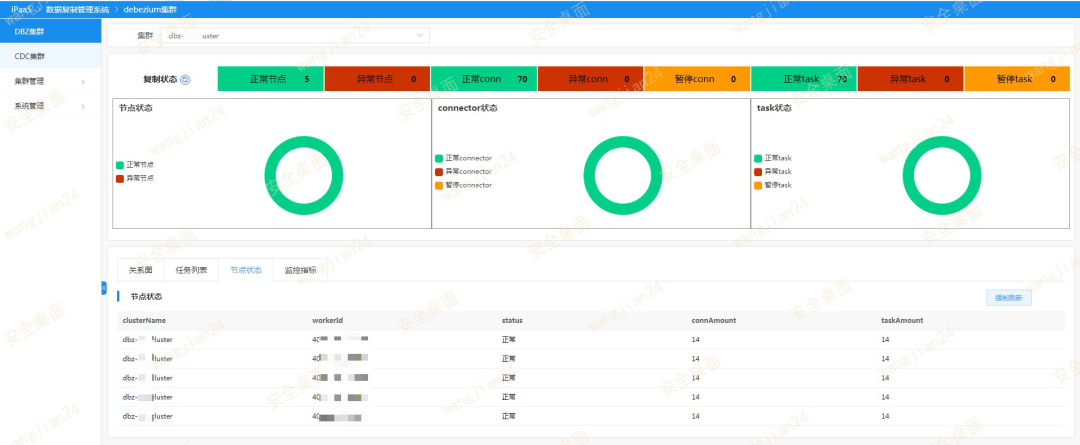Screen dimensions: 1080x445
Task: Toggle the 暂停connector legend entry
Action: [x=464, y=185]
